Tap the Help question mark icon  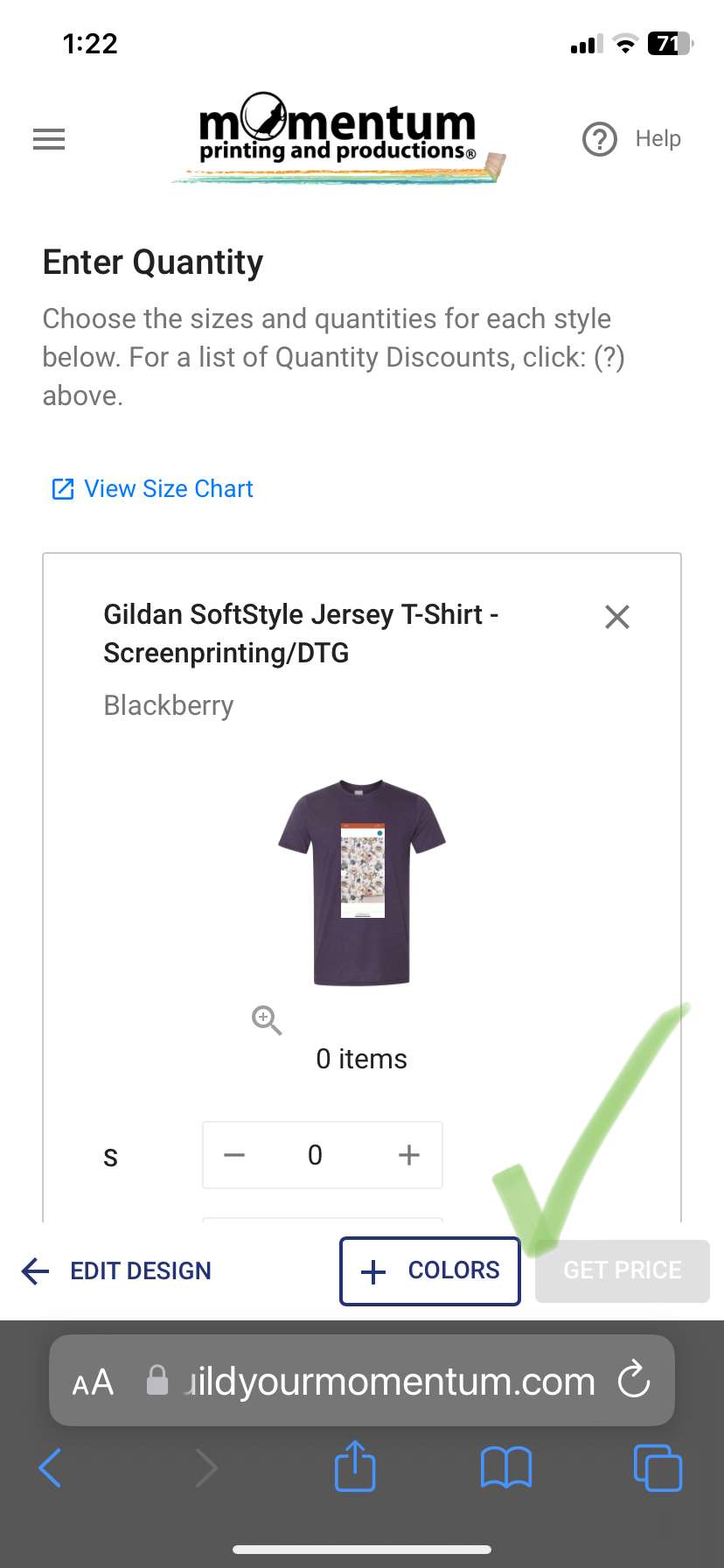pyautogui.click(x=600, y=139)
